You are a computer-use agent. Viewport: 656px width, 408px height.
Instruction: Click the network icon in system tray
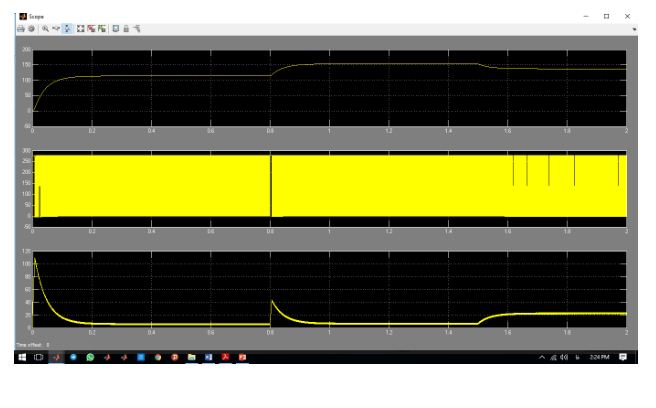point(554,357)
